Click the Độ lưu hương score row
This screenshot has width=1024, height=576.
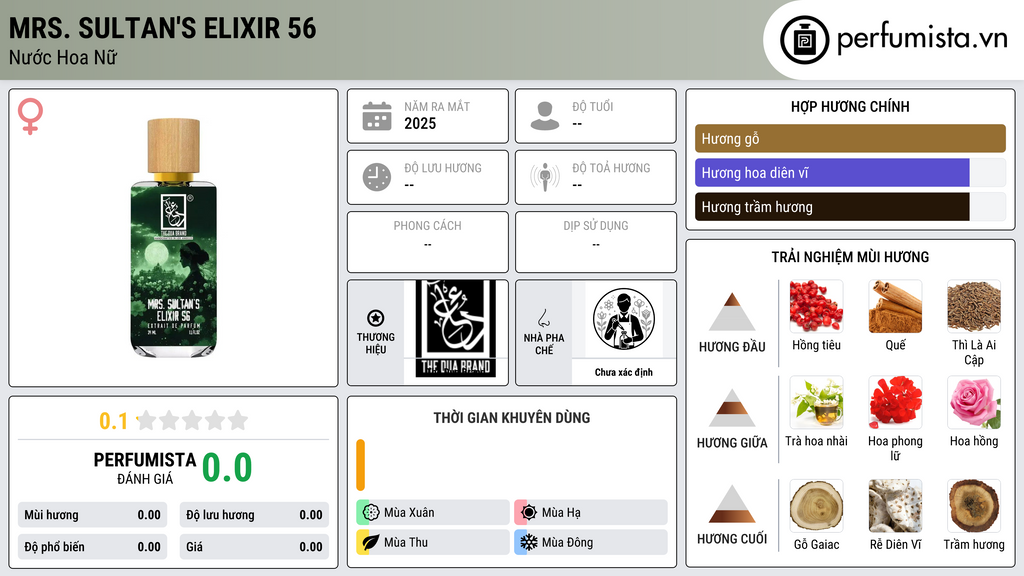tap(254, 515)
